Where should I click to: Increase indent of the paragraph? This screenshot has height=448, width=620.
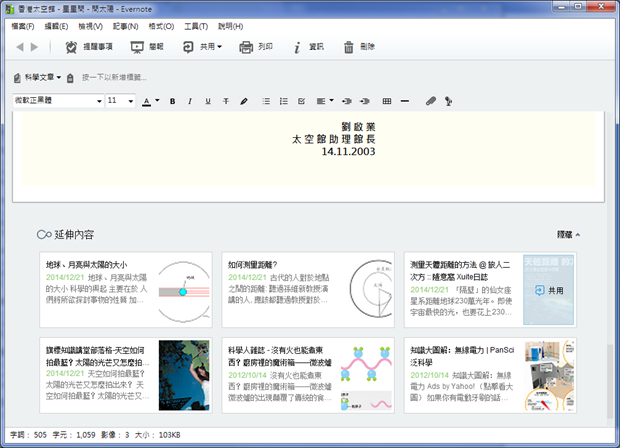coord(365,101)
